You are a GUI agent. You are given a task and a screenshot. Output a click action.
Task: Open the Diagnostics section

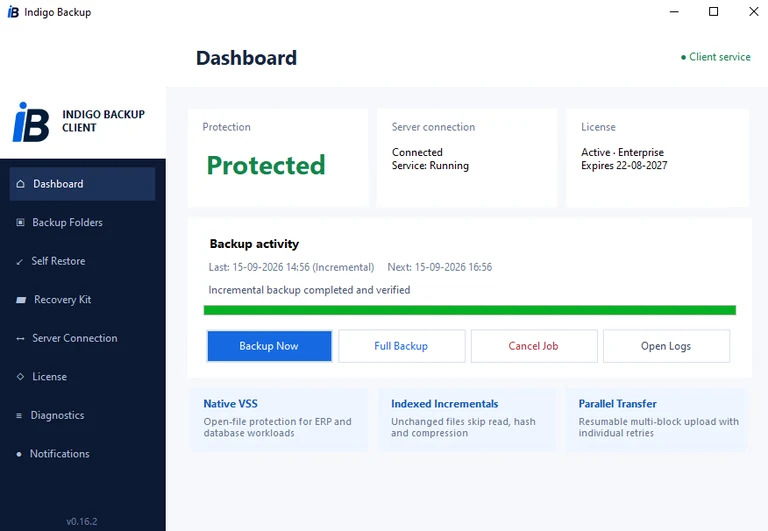click(82, 415)
